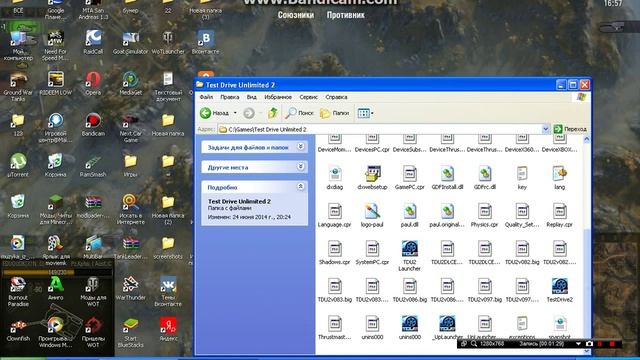Select the uTorrent desktop shortcut

coord(18,165)
